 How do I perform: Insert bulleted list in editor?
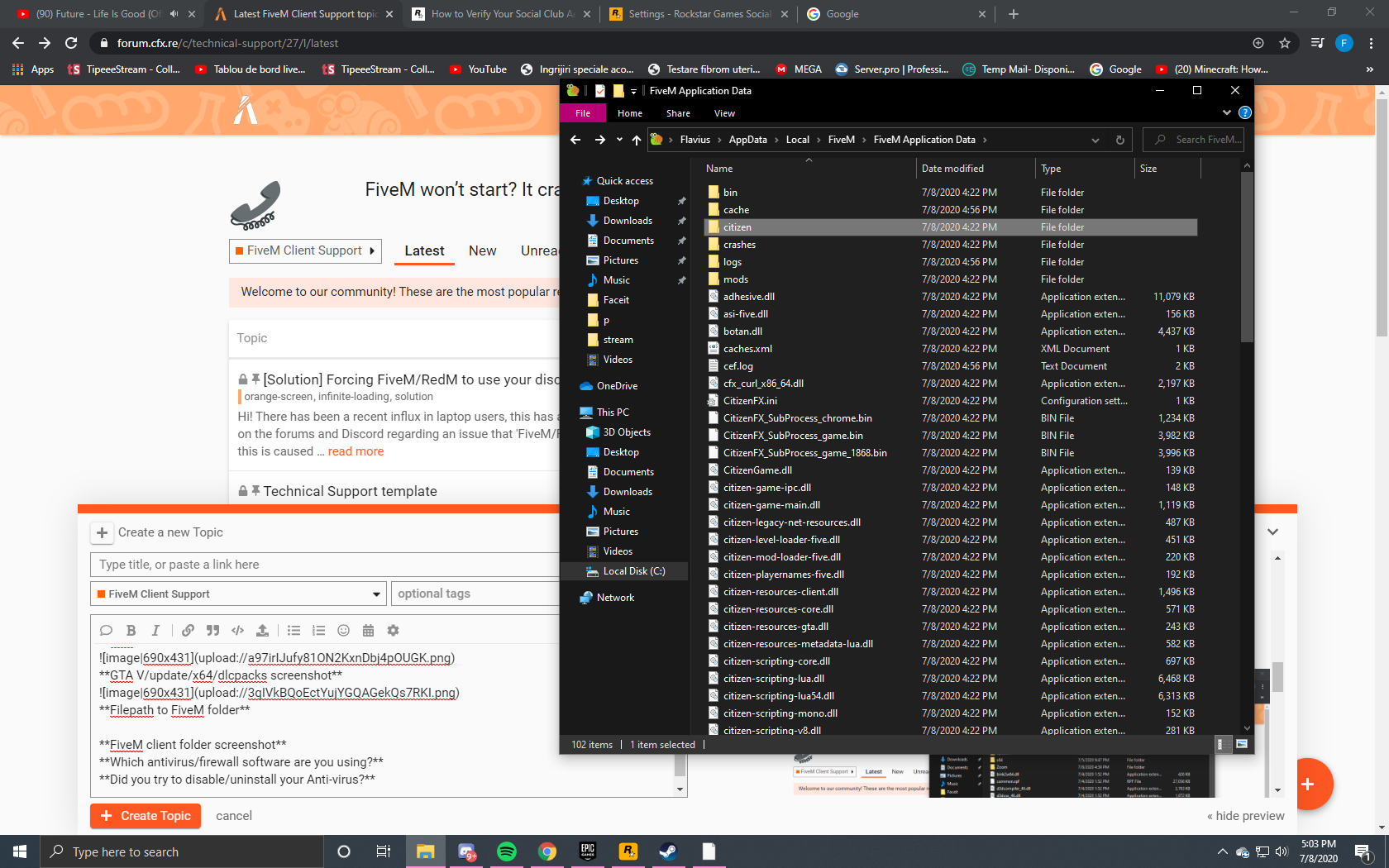(294, 631)
